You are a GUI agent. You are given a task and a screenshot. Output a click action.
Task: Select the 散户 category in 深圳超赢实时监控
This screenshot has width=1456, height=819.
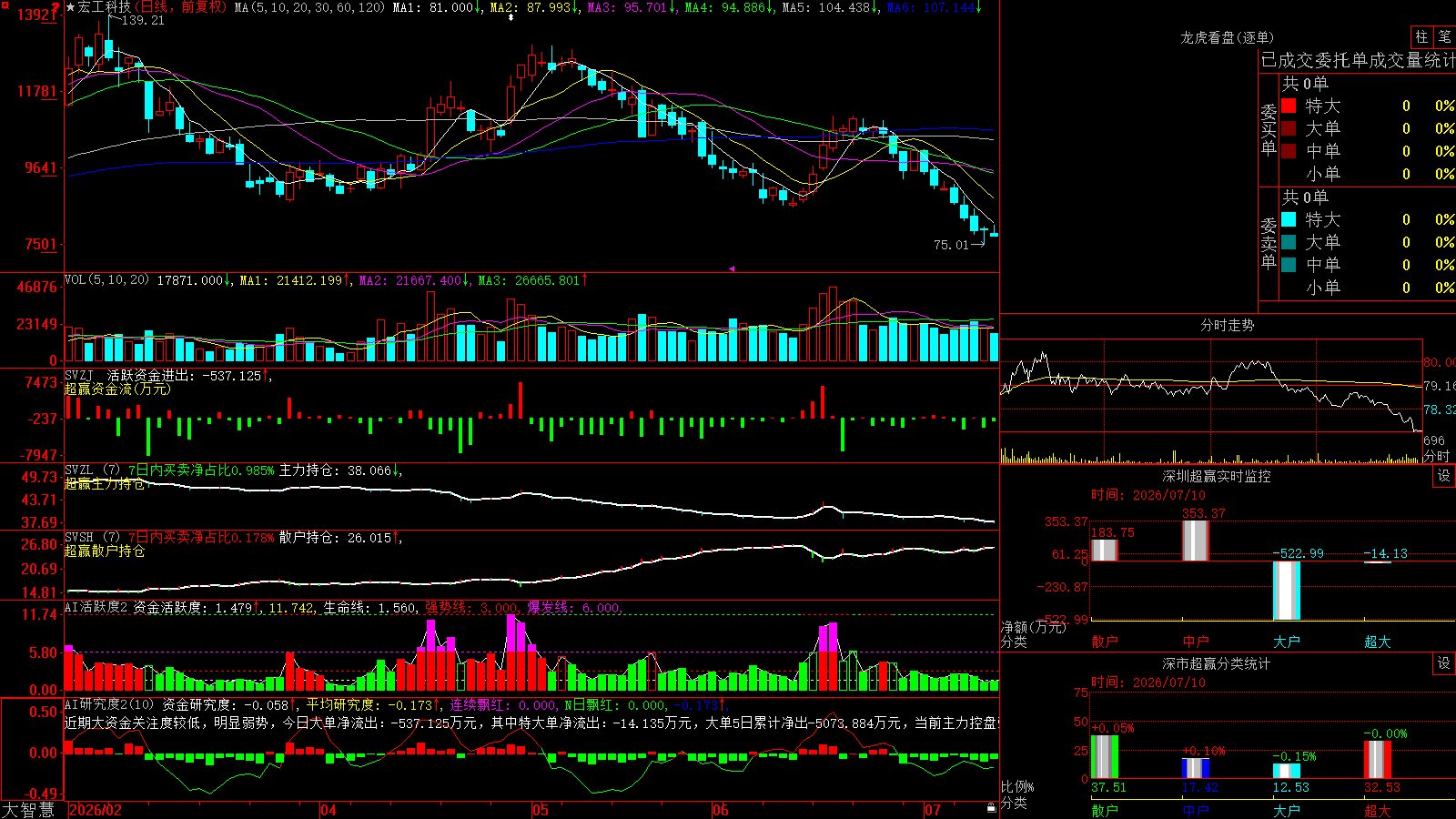tap(1105, 642)
